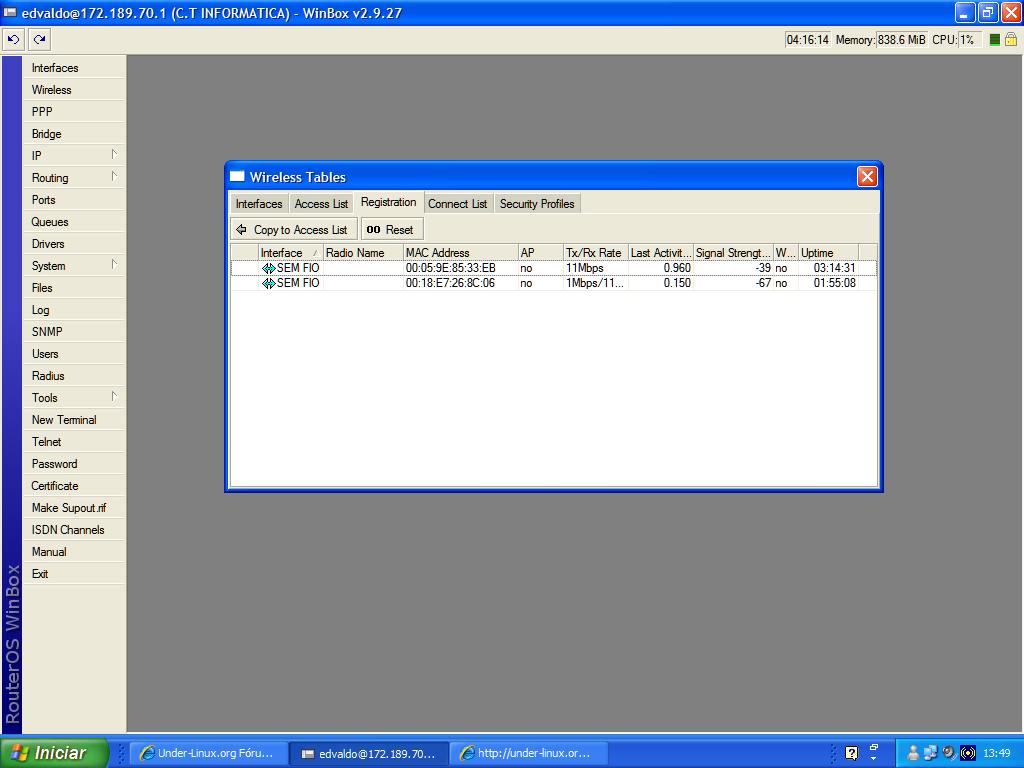Image resolution: width=1024 pixels, height=768 pixels.
Task: Sort by the MAC Address column header
Action: point(460,253)
